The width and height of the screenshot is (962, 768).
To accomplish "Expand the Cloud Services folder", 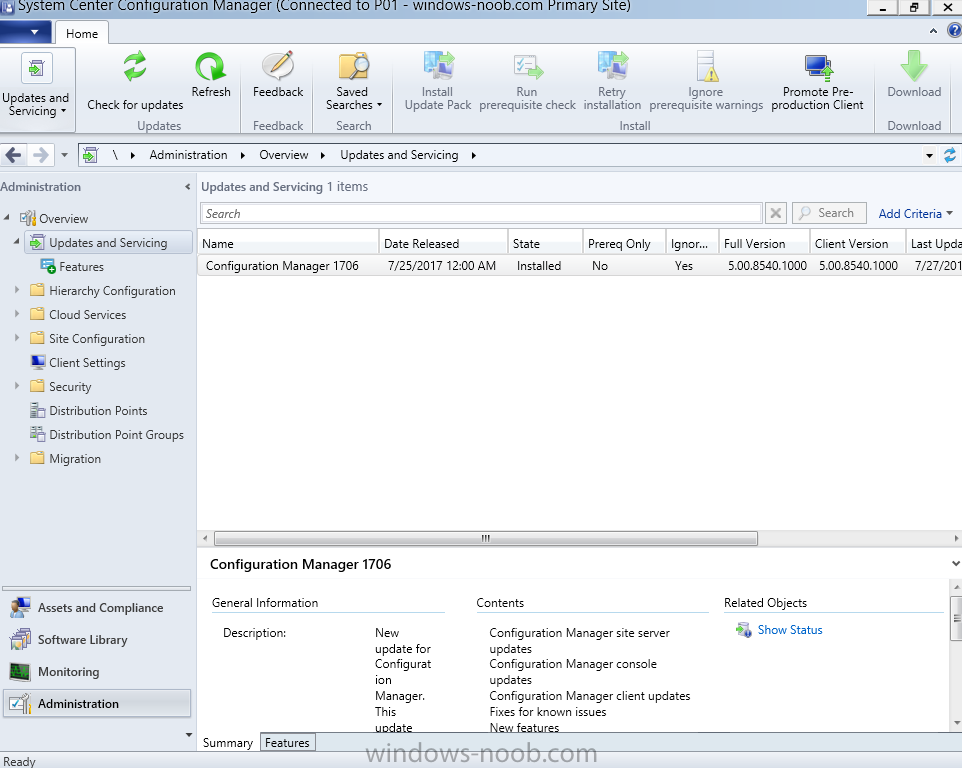I will point(17,313).
